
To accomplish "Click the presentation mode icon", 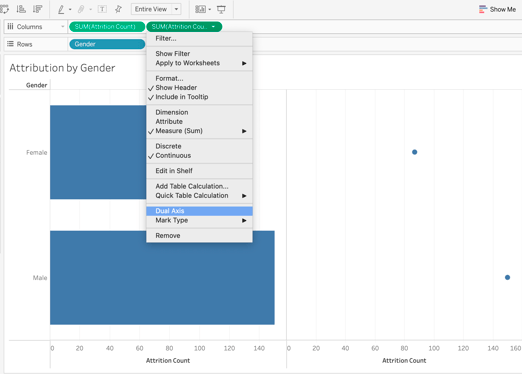I will (221, 10).
